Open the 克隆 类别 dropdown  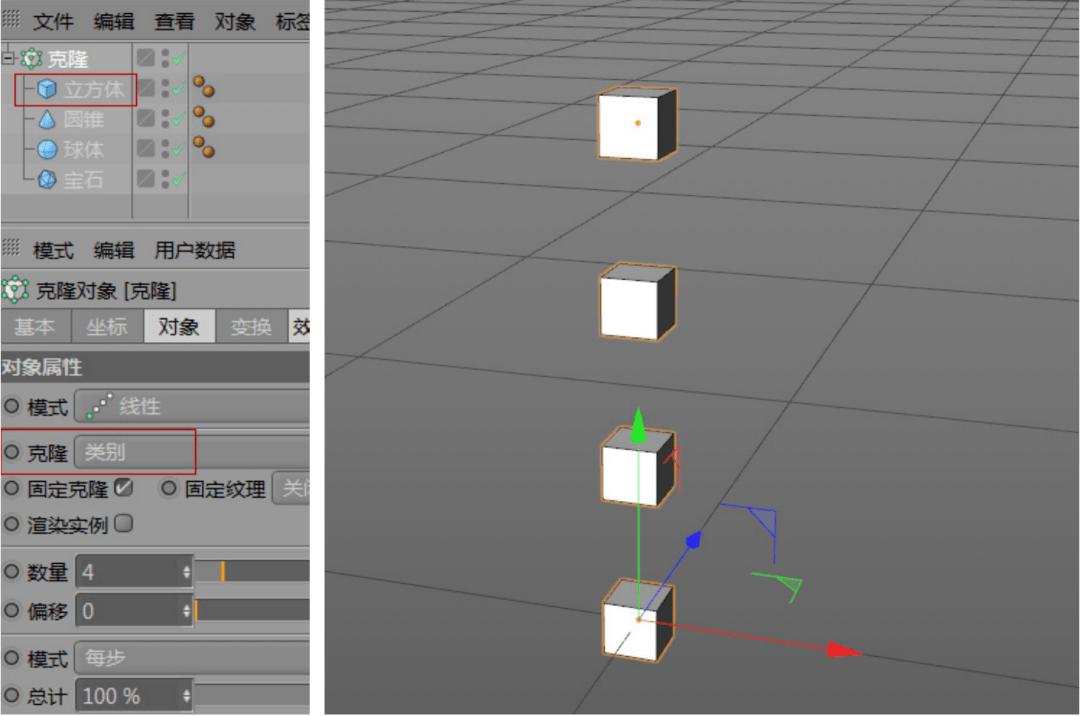coord(192,452)
